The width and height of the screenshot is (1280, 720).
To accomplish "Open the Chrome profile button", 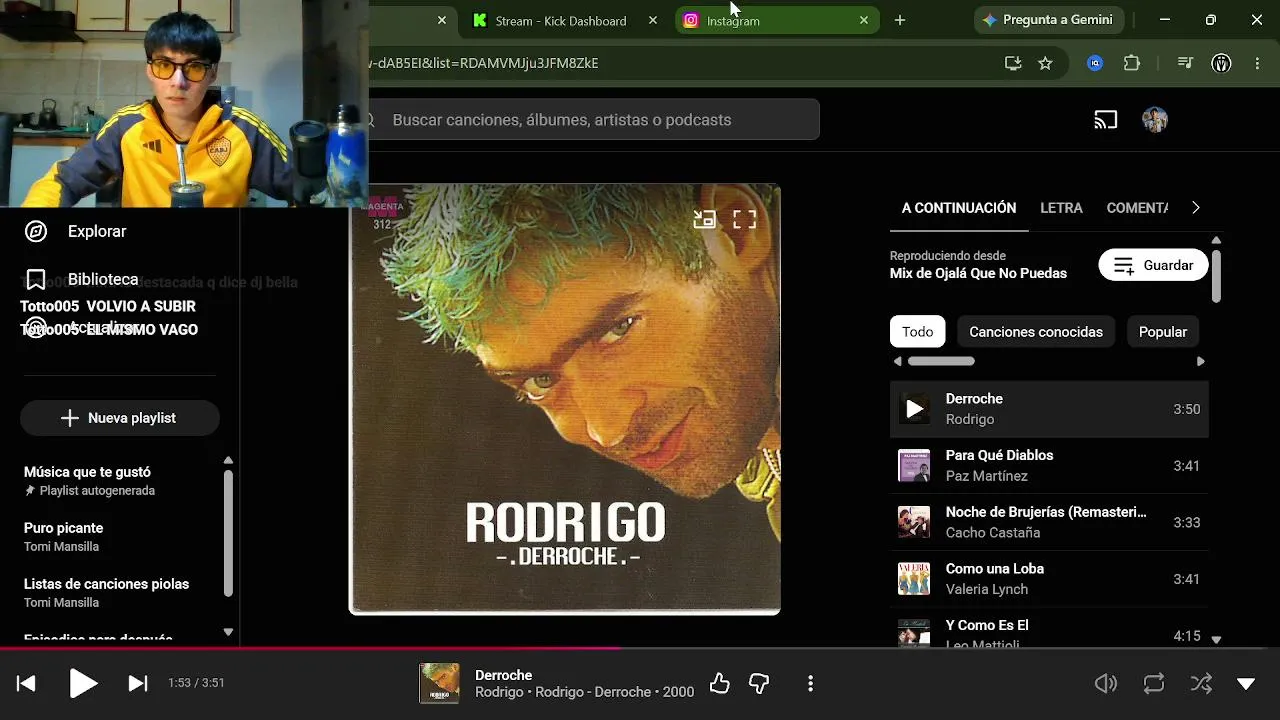I will 1221,63.
